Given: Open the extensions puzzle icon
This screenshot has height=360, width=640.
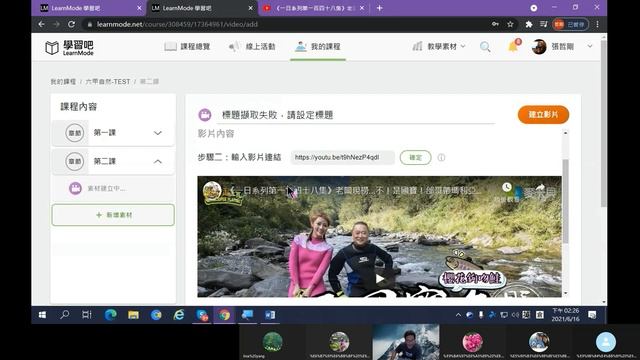Looking at the screenshot, I should (529, 24).
